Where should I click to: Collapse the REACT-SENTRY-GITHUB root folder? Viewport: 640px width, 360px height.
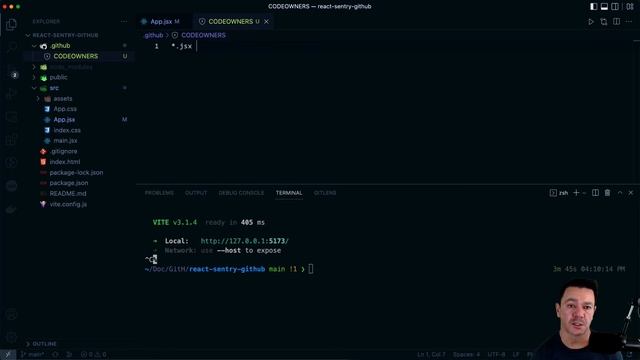point(65,35)
